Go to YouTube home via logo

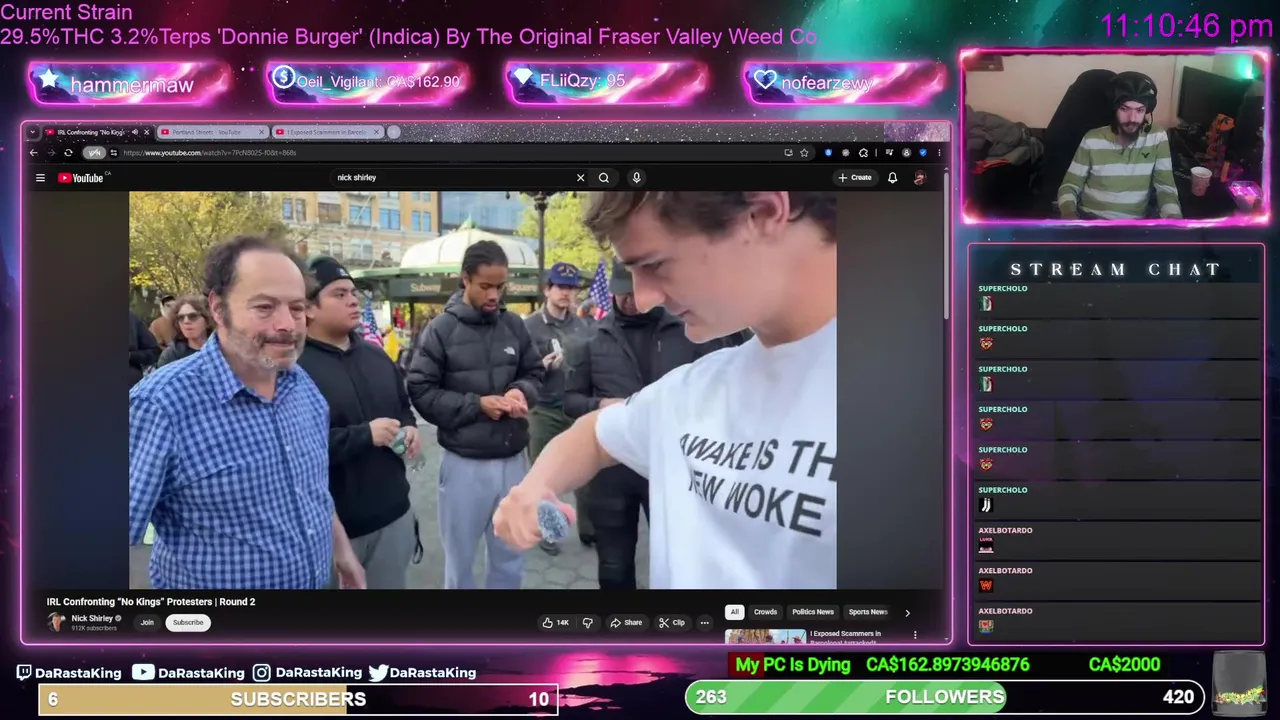tap(81, 178)
